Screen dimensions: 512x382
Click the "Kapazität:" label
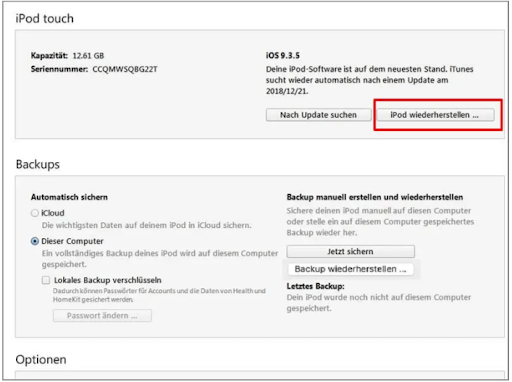point(49,56)
